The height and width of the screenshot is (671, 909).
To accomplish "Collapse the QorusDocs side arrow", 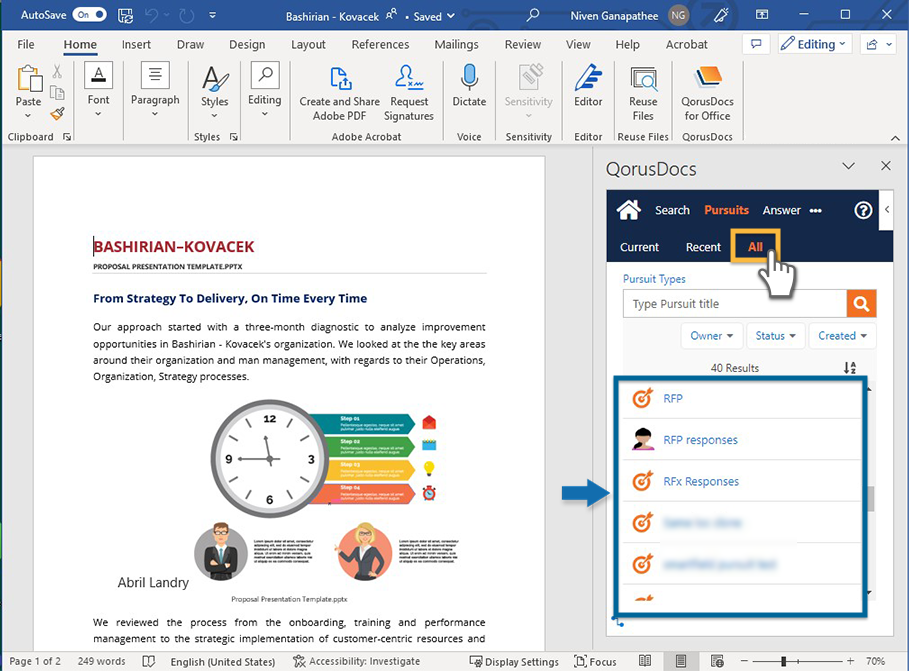I will pyautogui.click(x=887, y=210).
